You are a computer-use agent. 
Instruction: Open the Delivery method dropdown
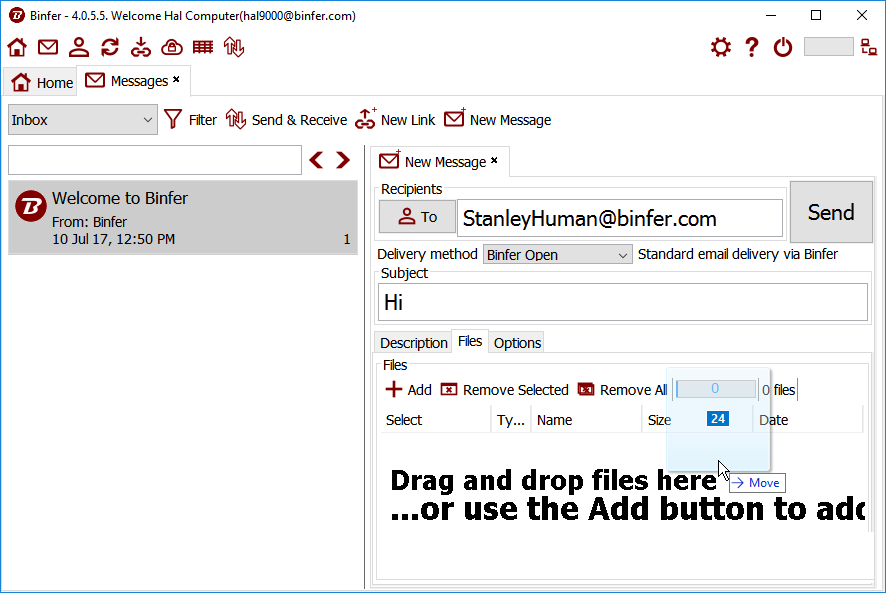point(557,255)
